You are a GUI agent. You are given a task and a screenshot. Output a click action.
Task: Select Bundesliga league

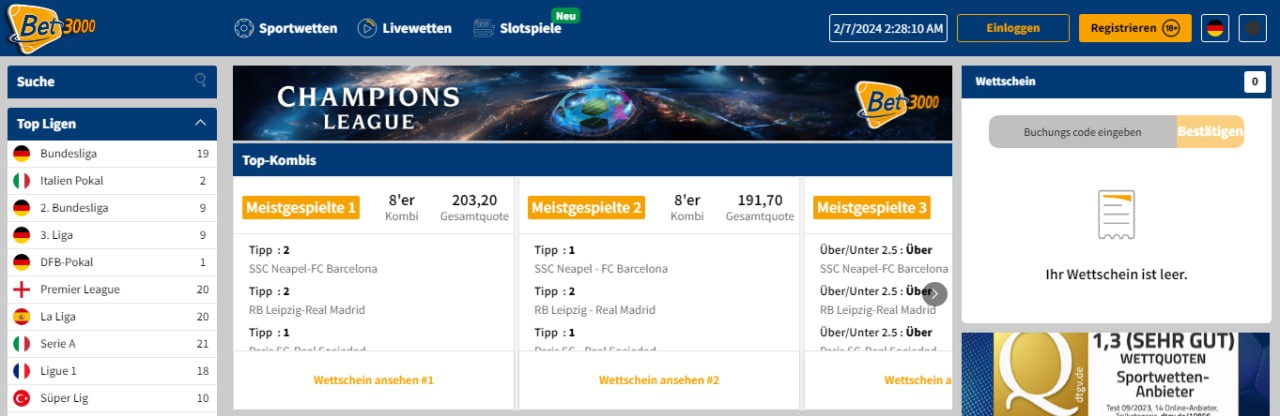point(112,154)
